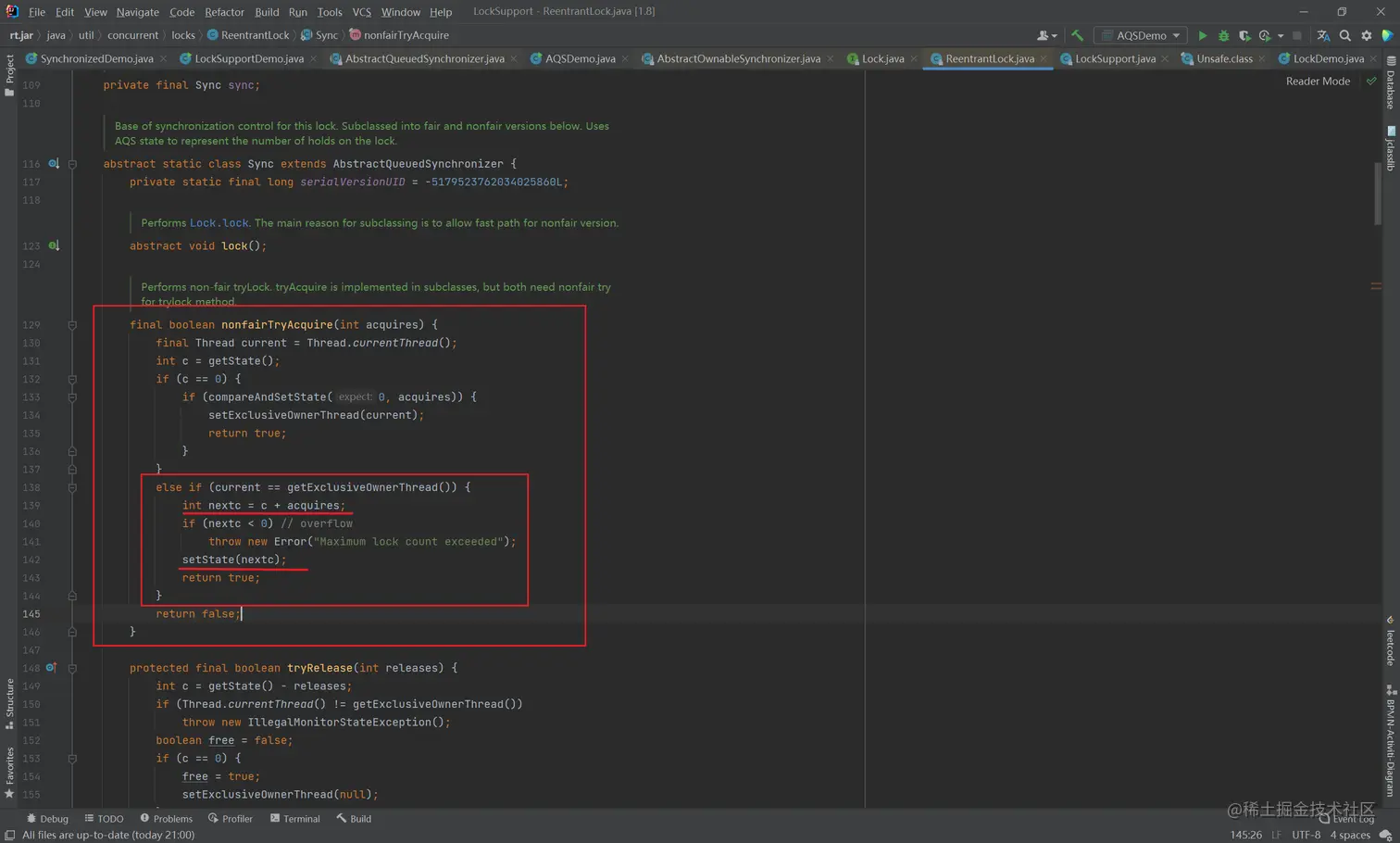The height and width of the screenshot is (843, 1400).
Task: Click the green inspections checkmark icon
Action: 1371,82
